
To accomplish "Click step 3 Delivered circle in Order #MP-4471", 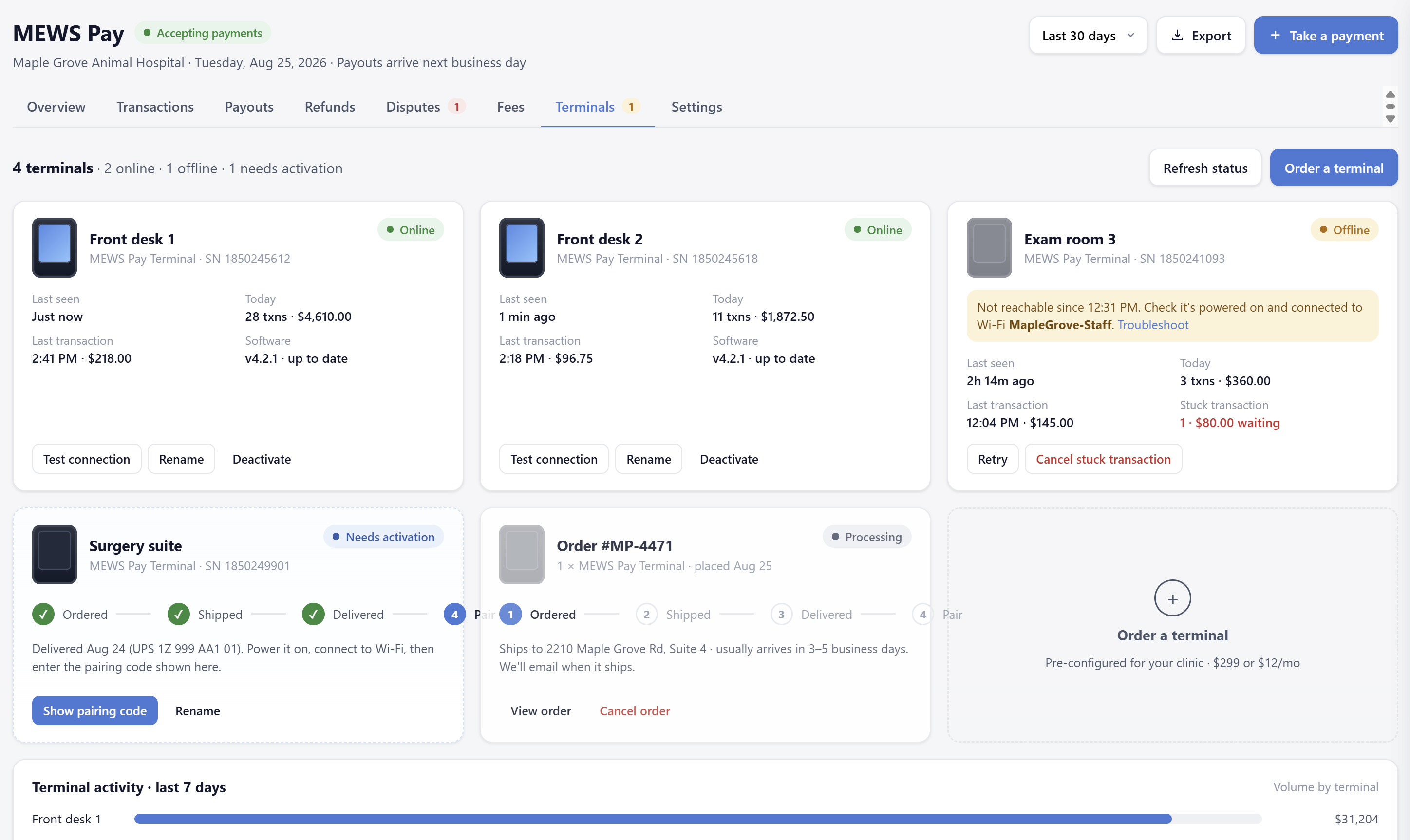I will point(781,614).
